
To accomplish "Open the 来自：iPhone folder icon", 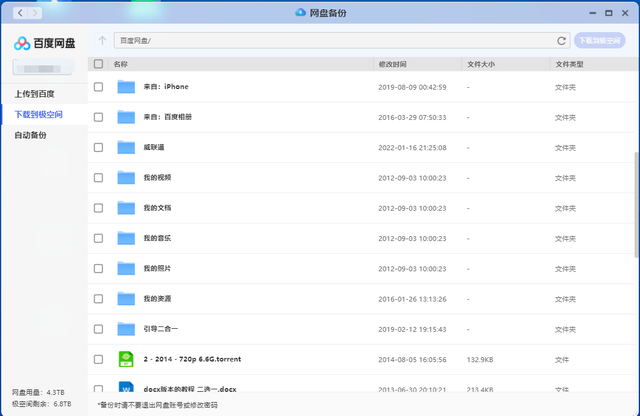I will [126, 87].
